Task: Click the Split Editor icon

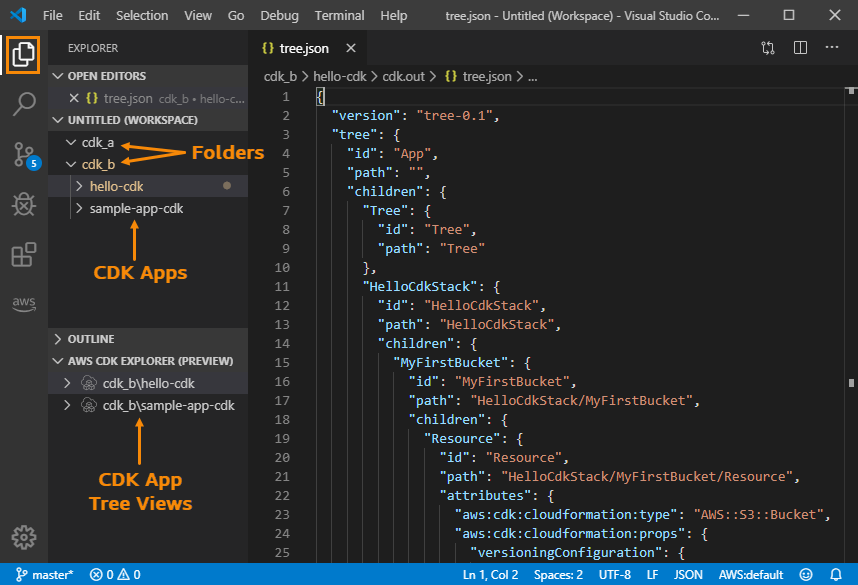Action: tap(800, 48)
